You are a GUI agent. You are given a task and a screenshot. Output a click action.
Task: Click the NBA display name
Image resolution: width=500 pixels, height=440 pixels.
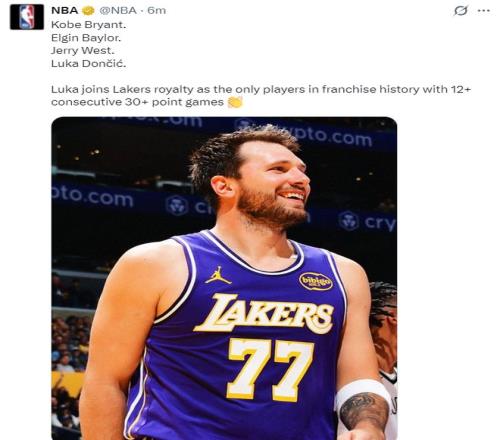(x=65, y=11)
